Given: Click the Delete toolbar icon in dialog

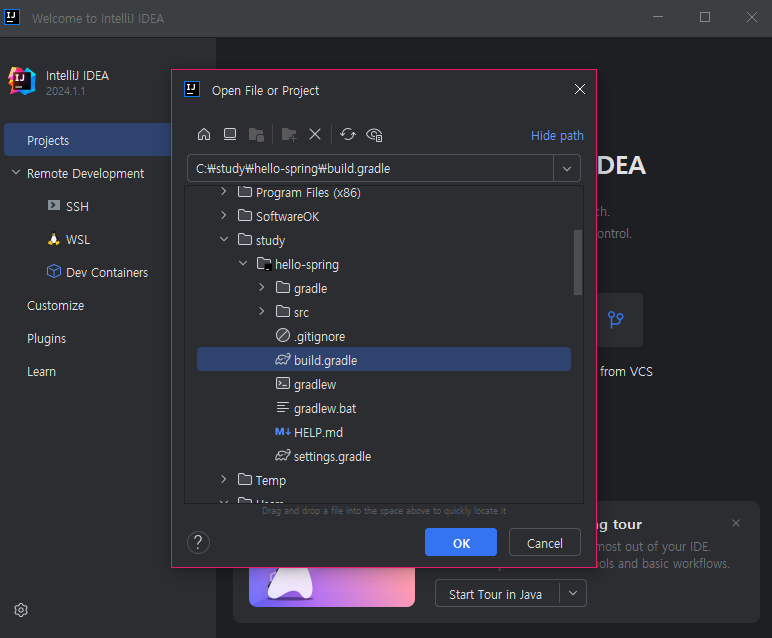Looking at the screenshot, I should [315, 134].
